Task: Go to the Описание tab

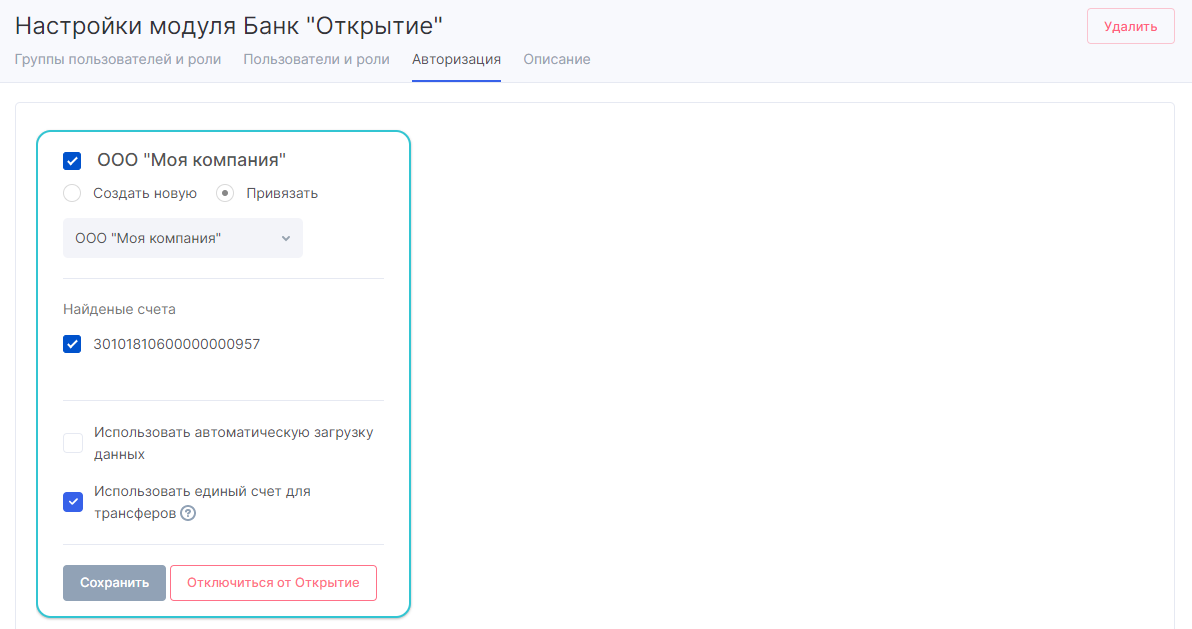Action: [556, 59]
